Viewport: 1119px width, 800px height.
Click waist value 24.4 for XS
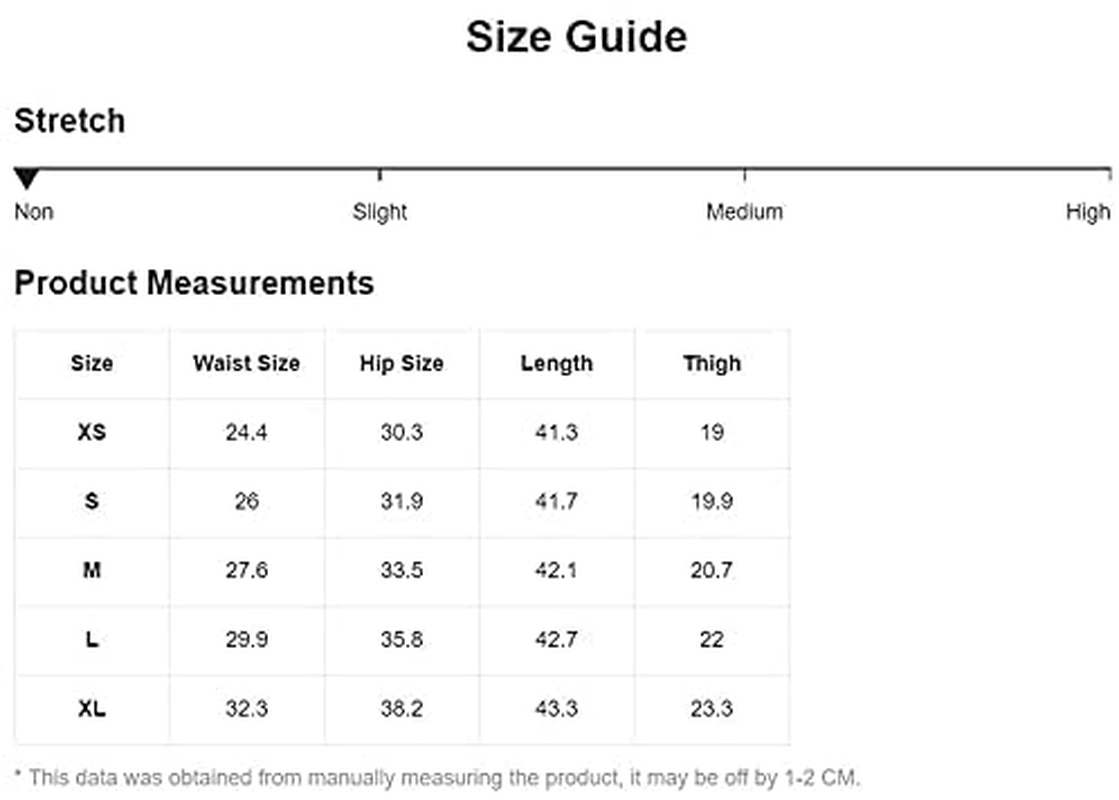point(246,433)
